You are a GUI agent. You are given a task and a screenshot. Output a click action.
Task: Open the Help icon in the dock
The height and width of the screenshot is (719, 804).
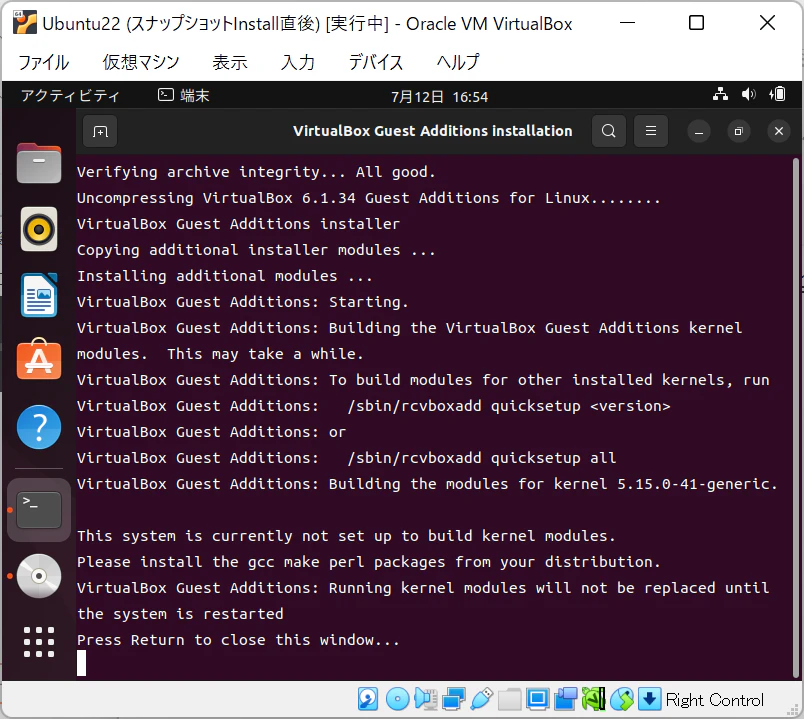pos(39,427)
